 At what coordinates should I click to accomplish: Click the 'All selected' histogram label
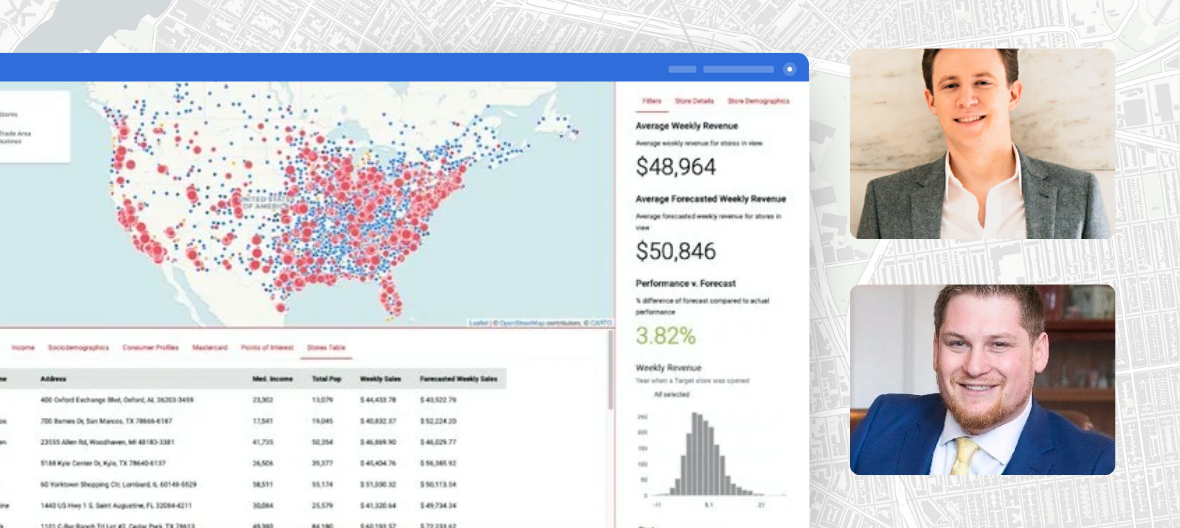tap(670, 394)
